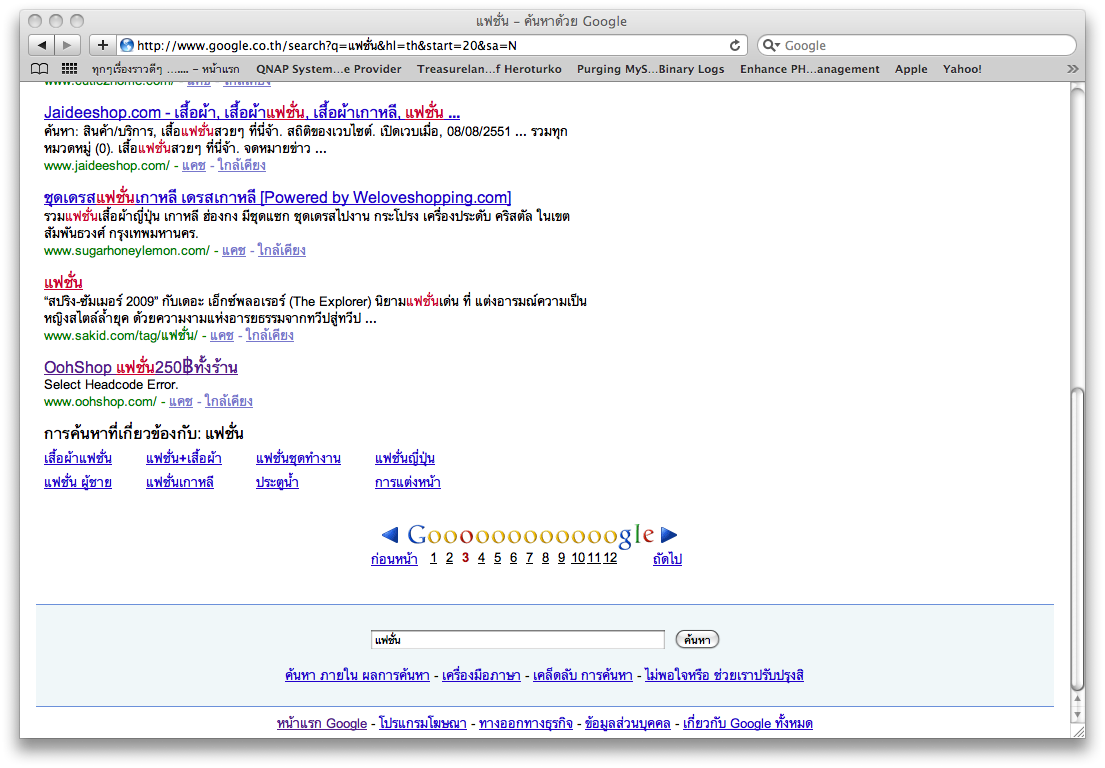1105x768 pixels.
Task: Open the Purging MySQL Binary Logs bookmark
Action: pos(650,69)
